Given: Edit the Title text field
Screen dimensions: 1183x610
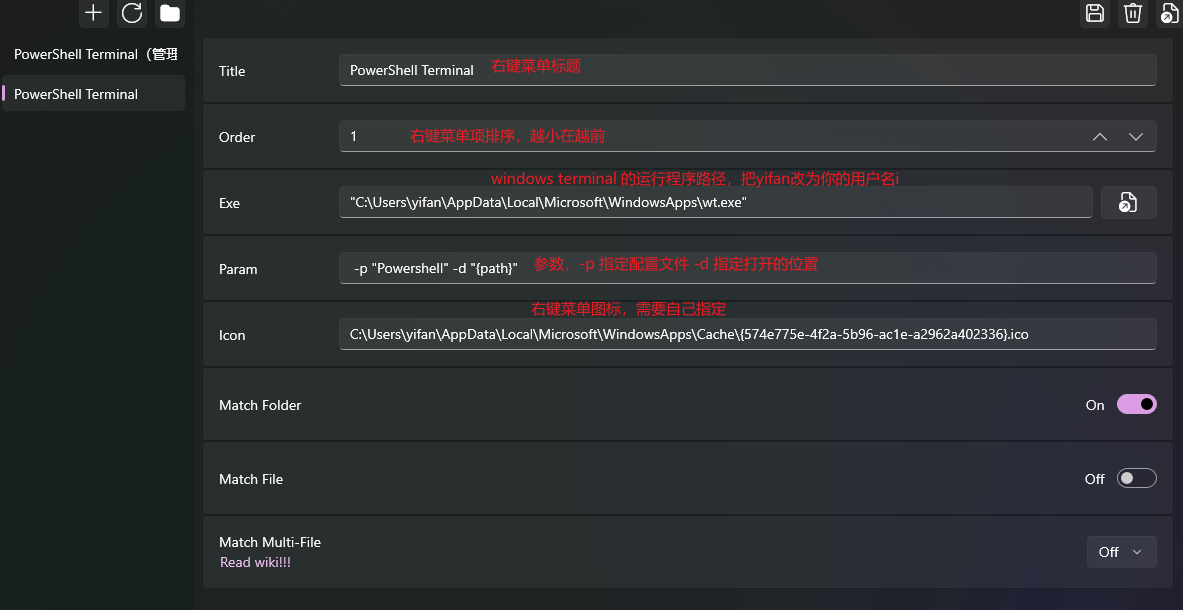Looking at the screenshot, I should [x=748, y=70].
